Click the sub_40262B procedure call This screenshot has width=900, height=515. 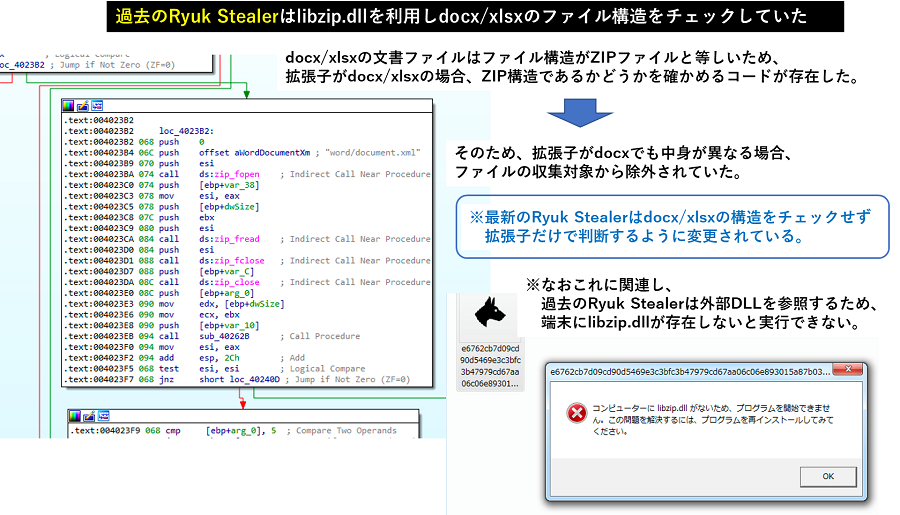(x=225, y=337)
